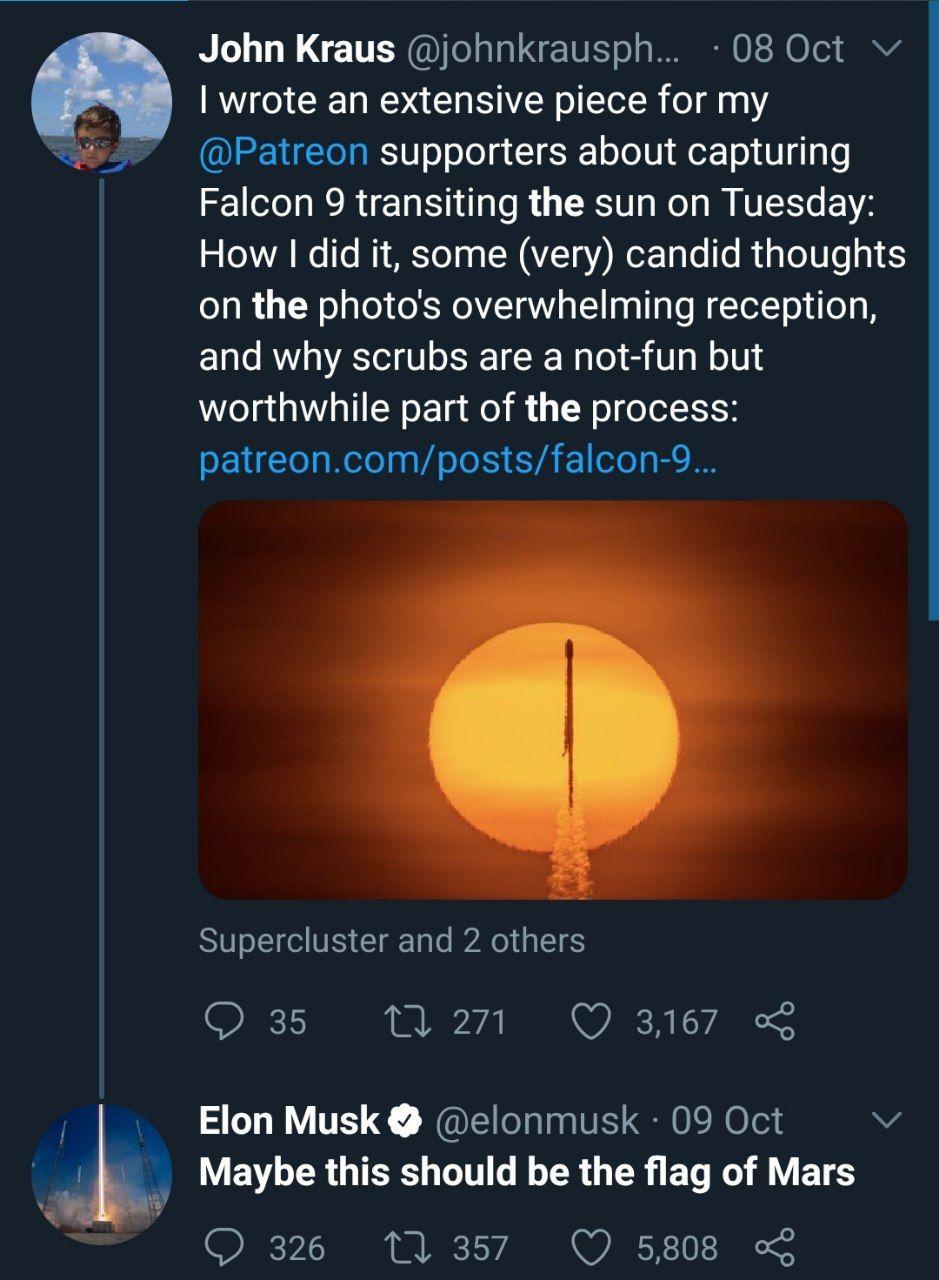Show Supercluster and 2 others tagged
Screen dimensions: 939x1280
click(391, 940)
